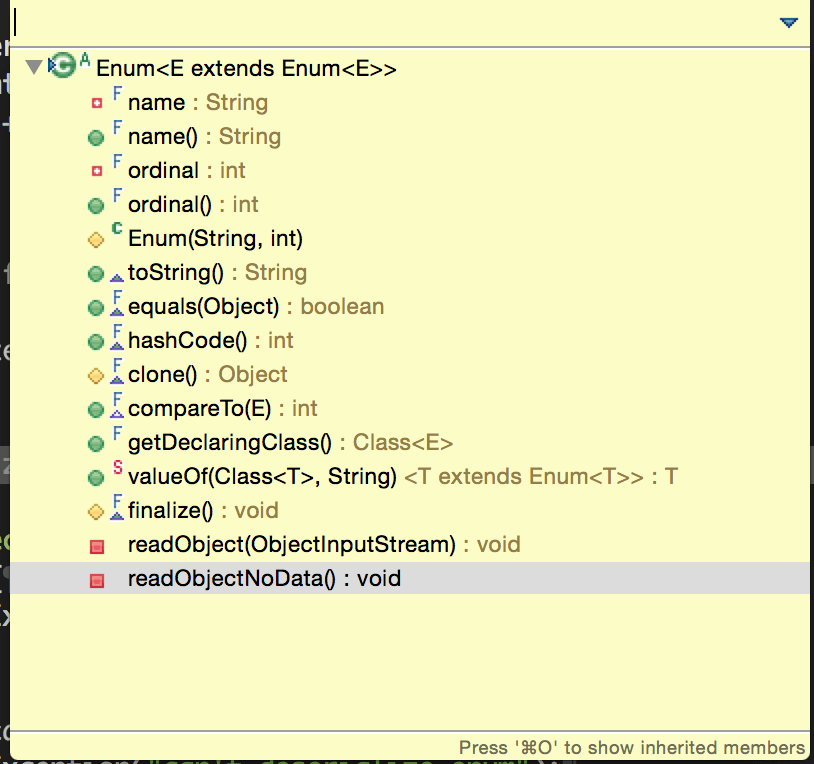This screenshot has height=764, width=814.
Task: Click the private method icon beside readObject
Action: pos(98,544)
